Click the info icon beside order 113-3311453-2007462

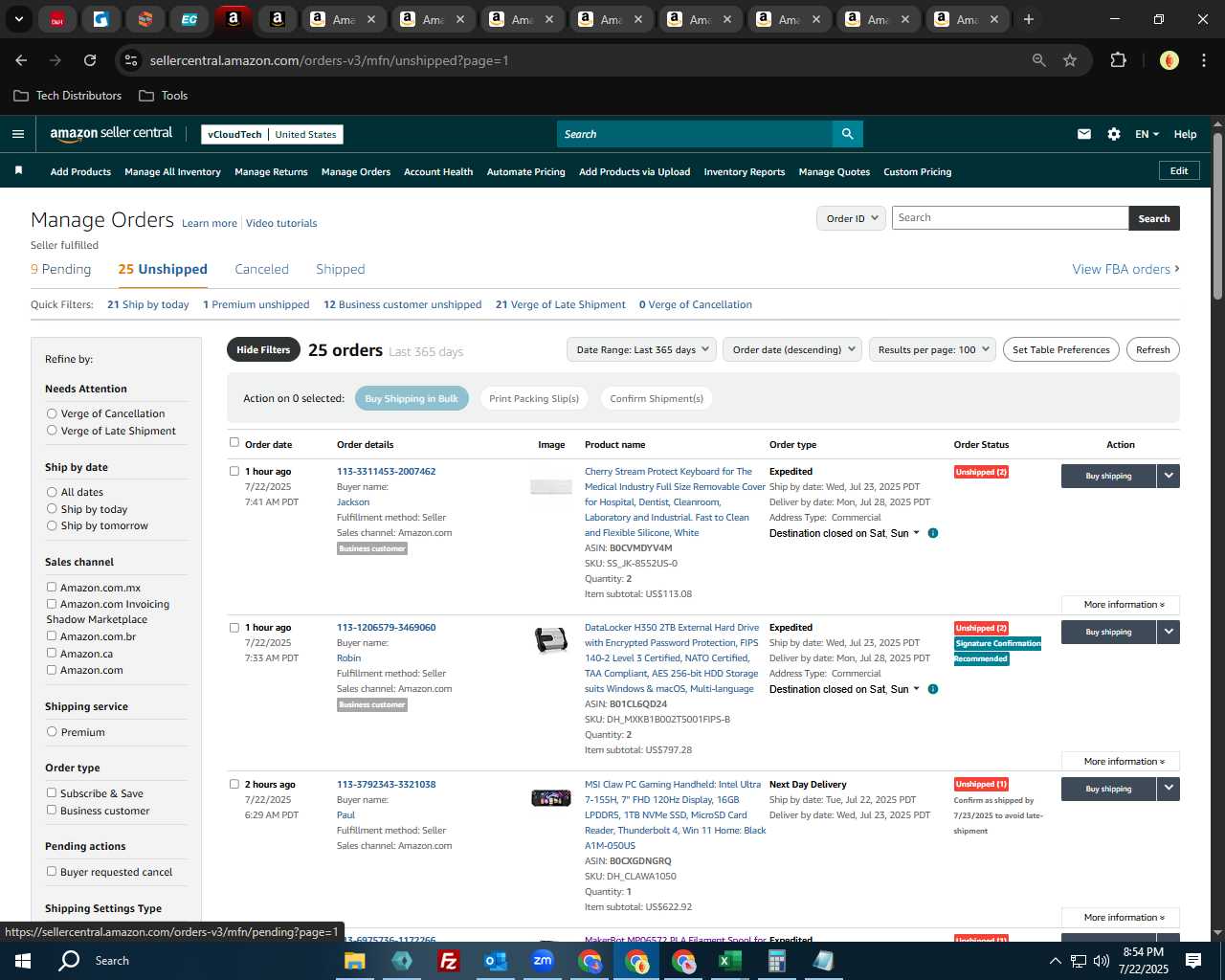pyautogui.click(x=933, y=533)
